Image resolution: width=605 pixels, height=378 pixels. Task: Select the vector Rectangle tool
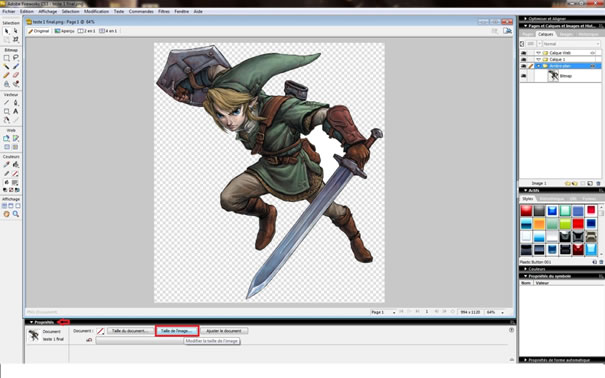[x=7, y=111]
